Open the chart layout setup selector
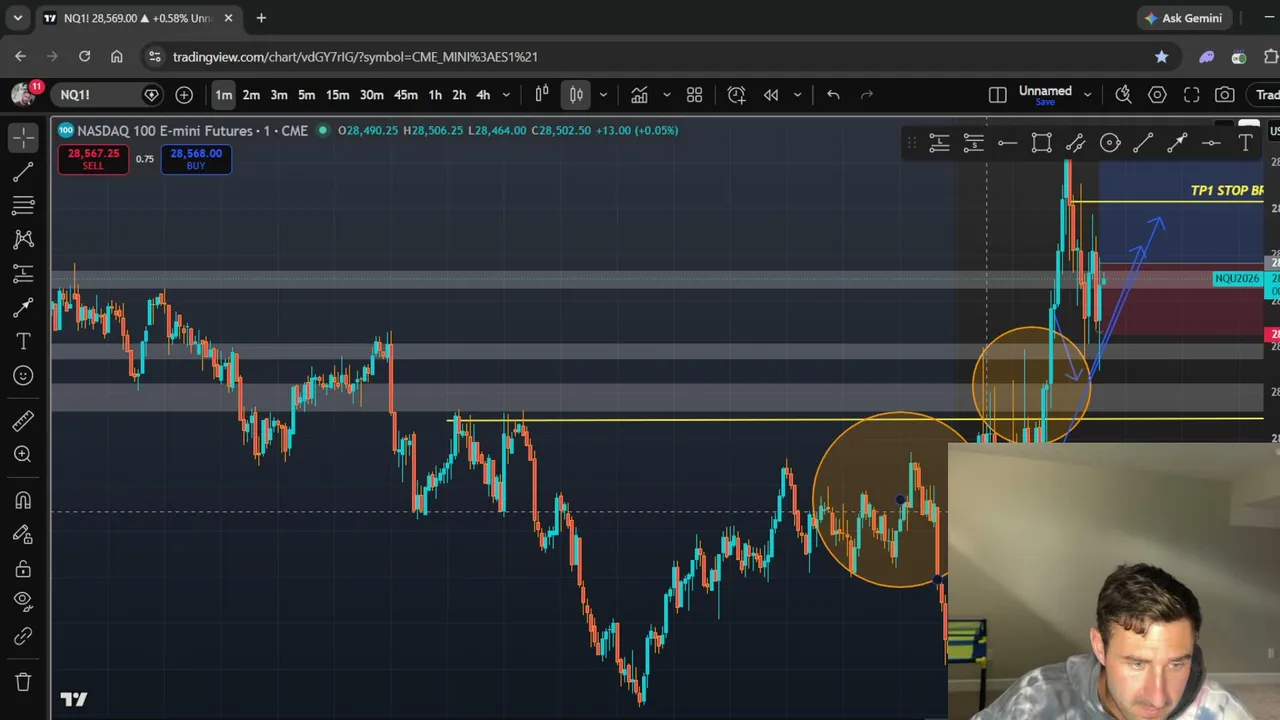Screen dimensions: 1280x720 click(x=998, y=95)
